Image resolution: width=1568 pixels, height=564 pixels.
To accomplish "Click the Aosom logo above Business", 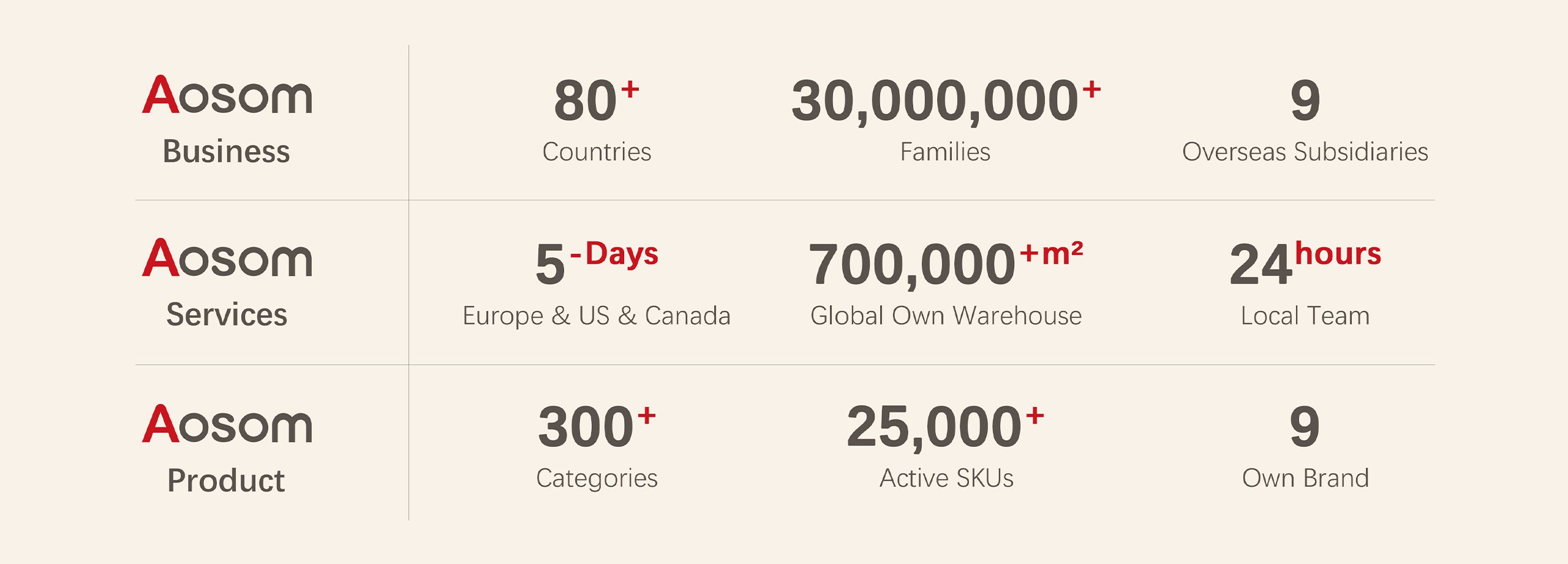I will pos(227,95).
